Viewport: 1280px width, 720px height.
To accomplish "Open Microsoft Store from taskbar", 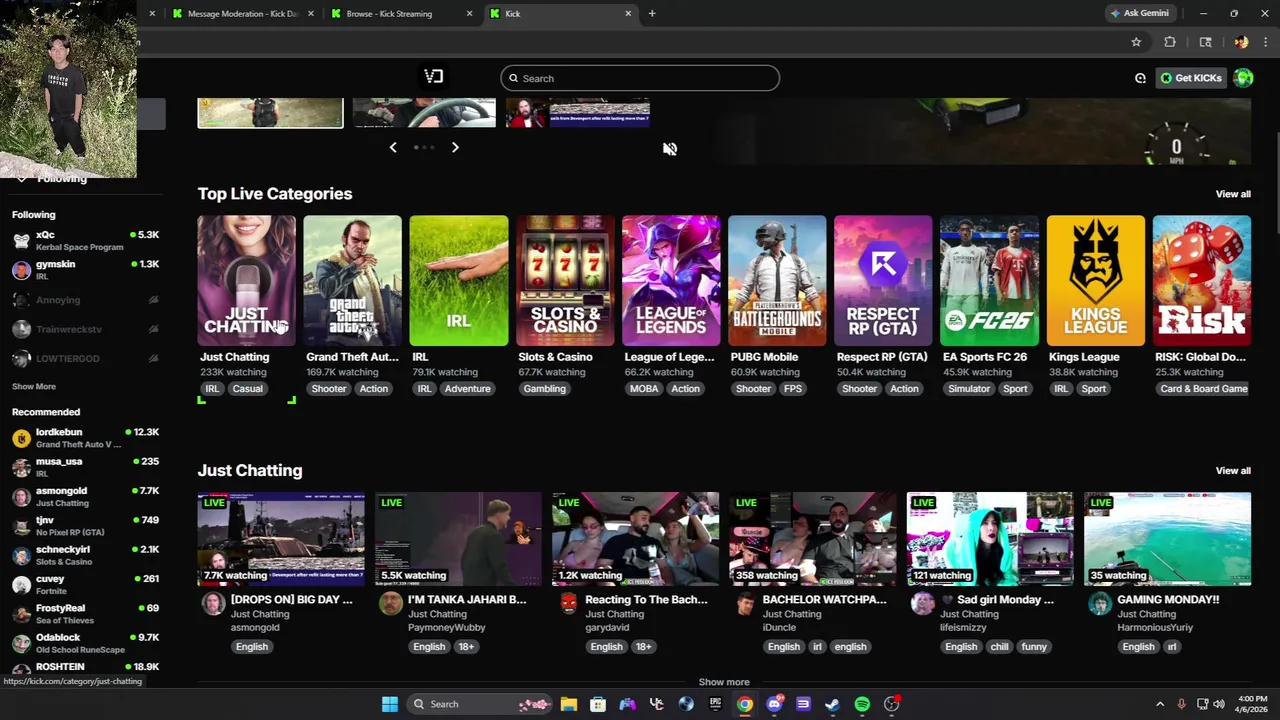I will tap(598, 704).
